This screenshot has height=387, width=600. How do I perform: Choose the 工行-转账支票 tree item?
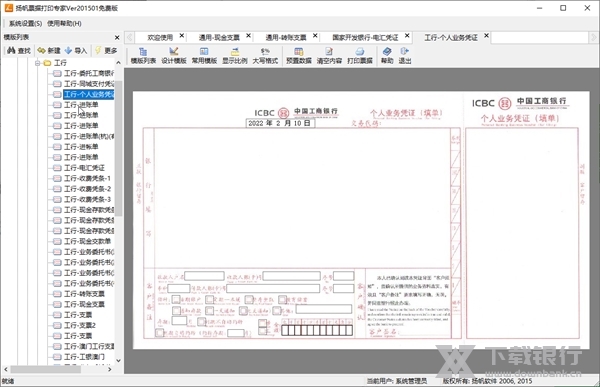pos(84,294)
